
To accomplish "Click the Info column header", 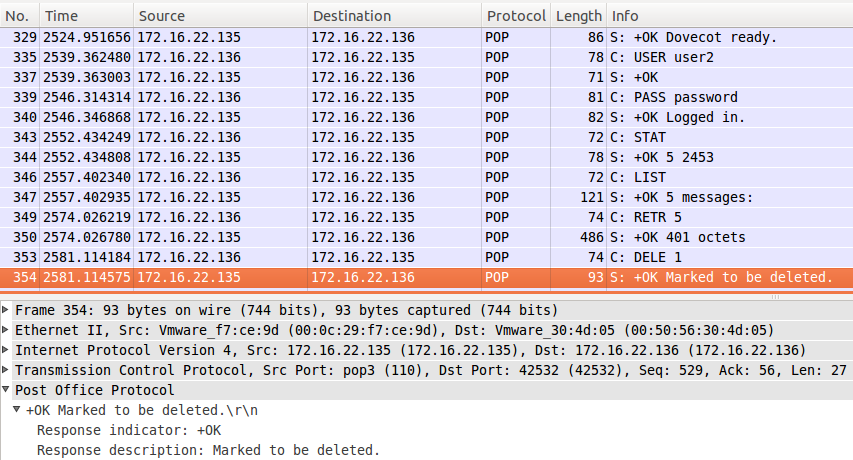I will 730,16.
